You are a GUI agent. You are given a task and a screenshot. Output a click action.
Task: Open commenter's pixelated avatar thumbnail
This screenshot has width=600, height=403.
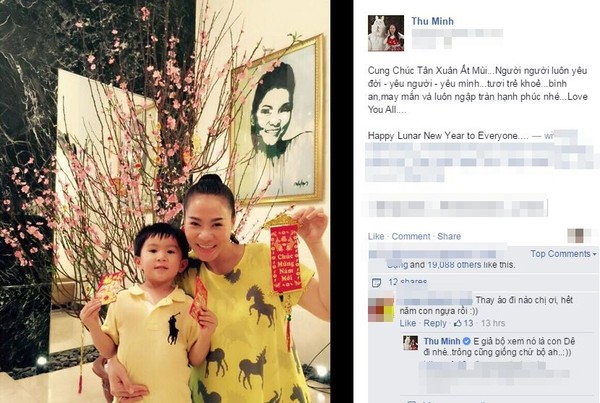tap(381, 309)
